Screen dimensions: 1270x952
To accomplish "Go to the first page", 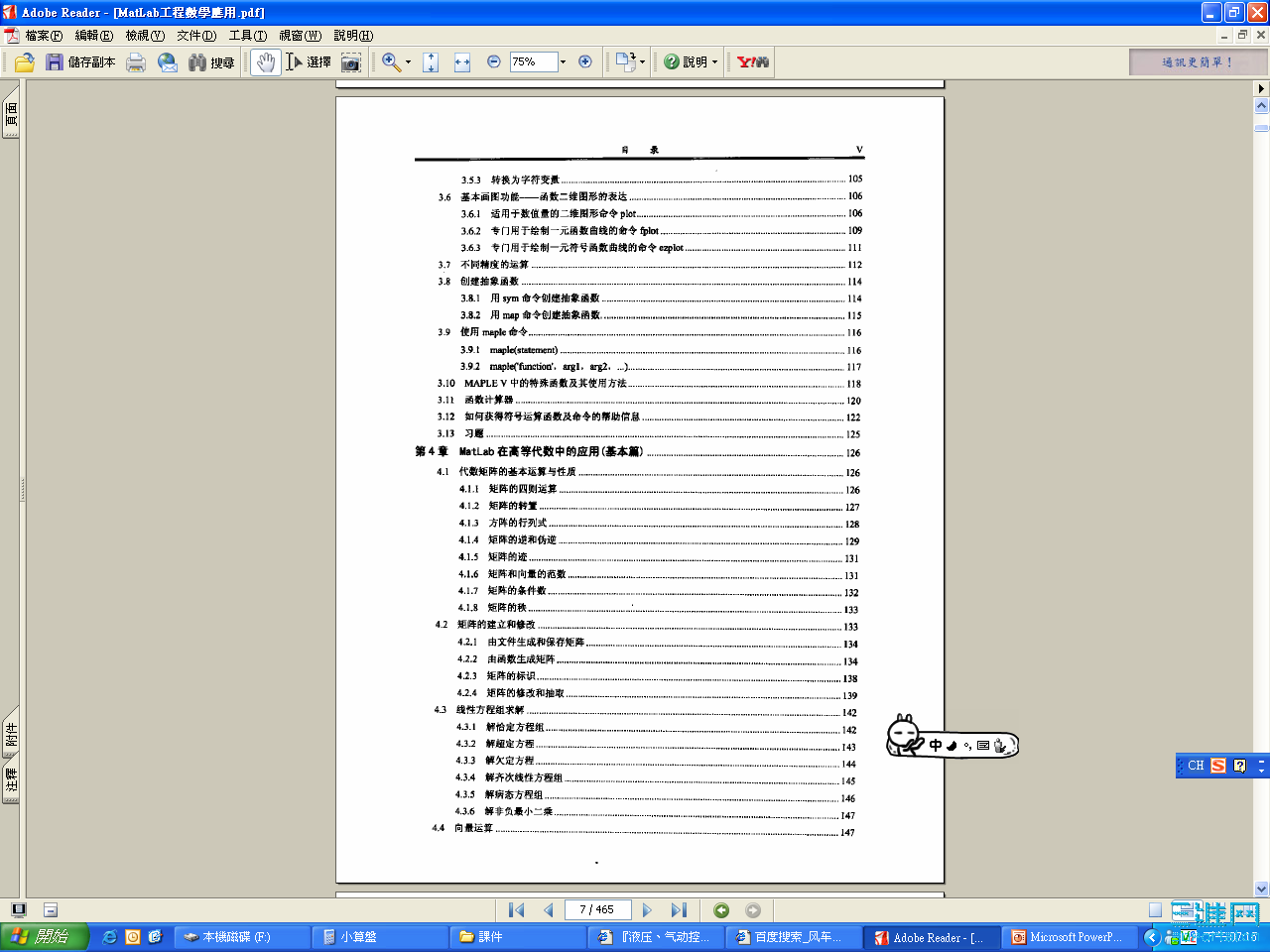I will pos(516,910).
